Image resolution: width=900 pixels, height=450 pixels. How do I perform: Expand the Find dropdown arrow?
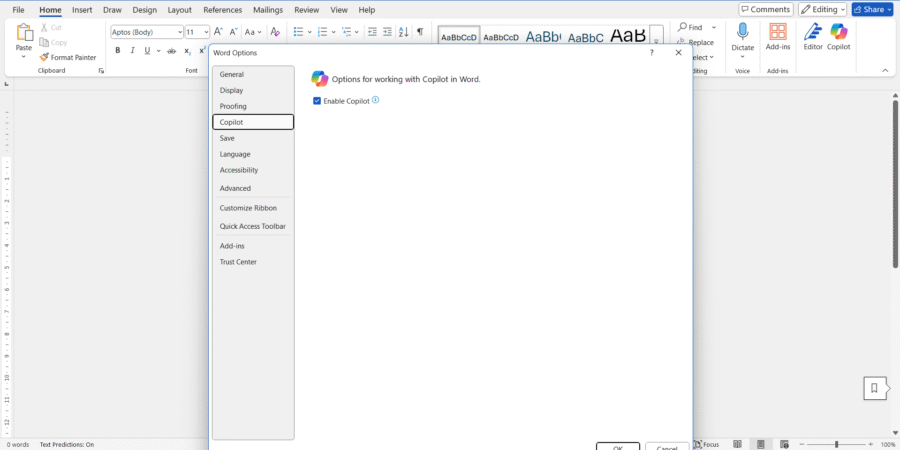click(714, 27)
